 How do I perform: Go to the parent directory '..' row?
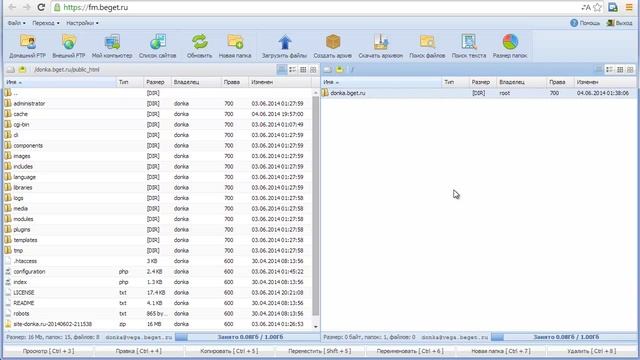coord(158,93)
